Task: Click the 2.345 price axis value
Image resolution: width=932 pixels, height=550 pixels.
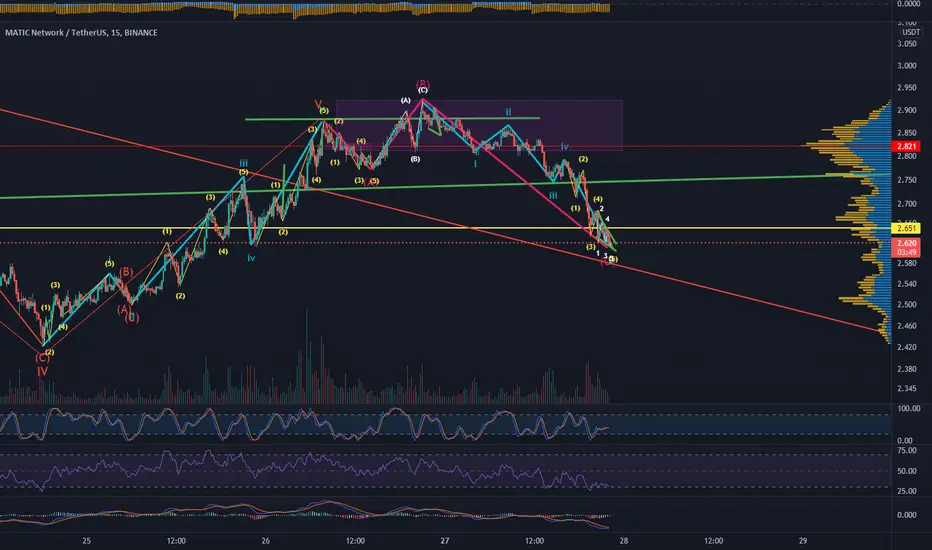Action: (906, 389)
